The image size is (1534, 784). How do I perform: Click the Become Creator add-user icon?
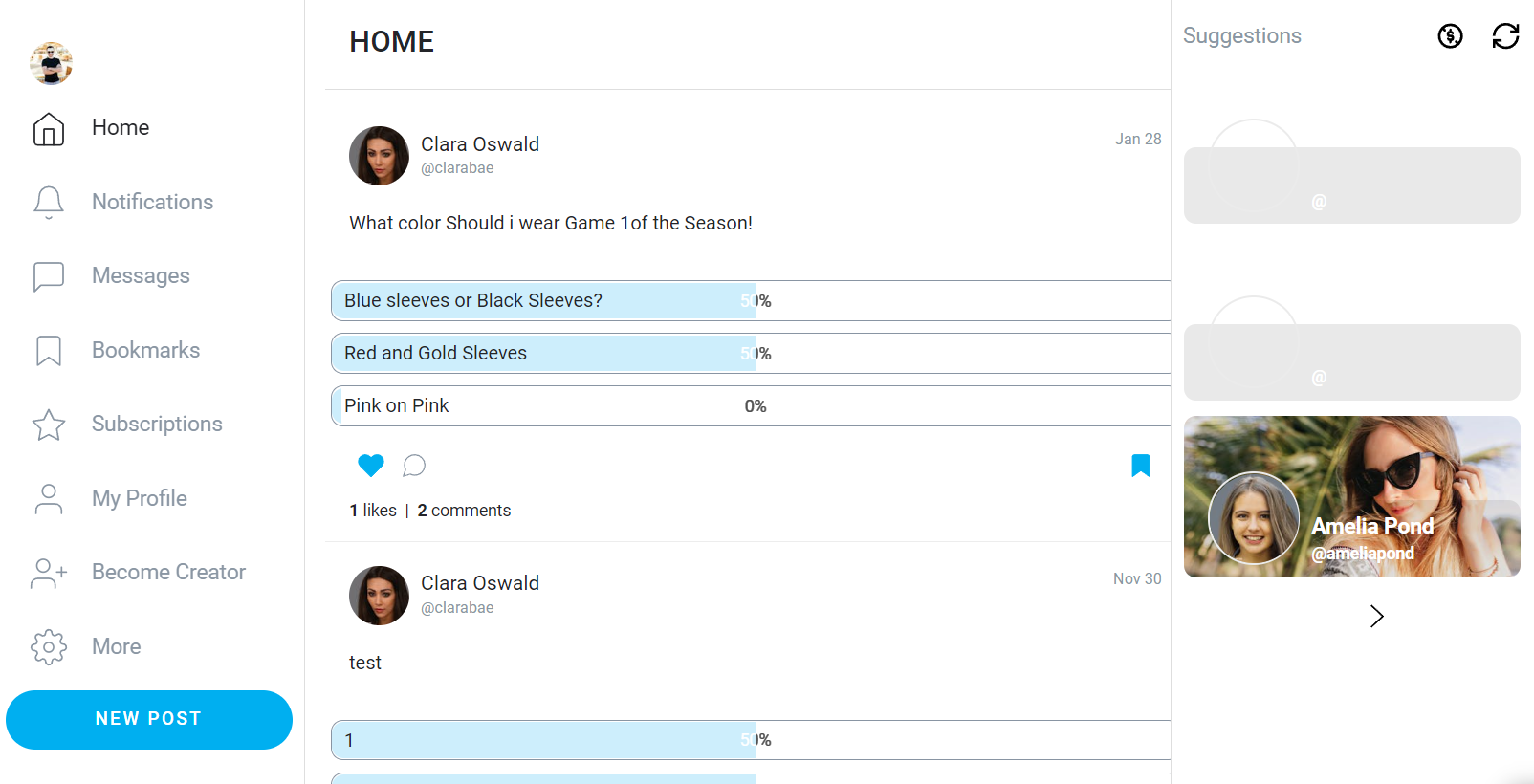pyautogui.click(x=49, y=573)
